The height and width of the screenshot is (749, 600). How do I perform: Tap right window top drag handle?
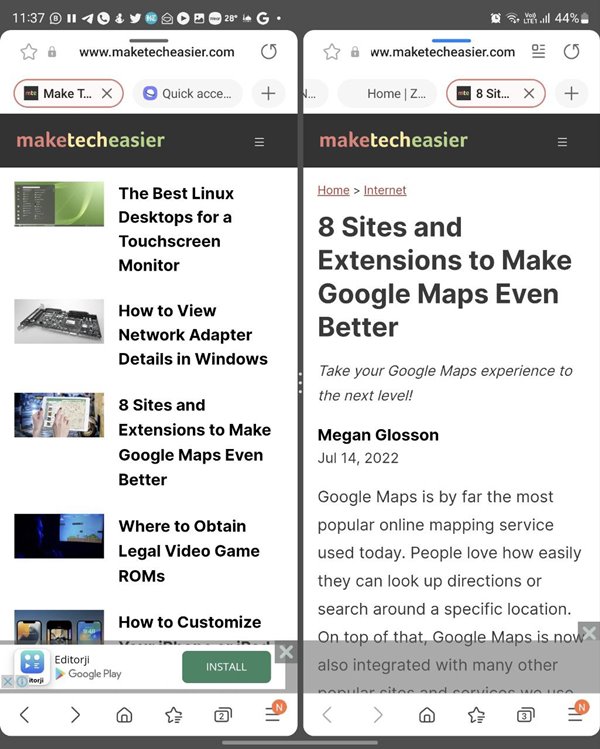451,40
